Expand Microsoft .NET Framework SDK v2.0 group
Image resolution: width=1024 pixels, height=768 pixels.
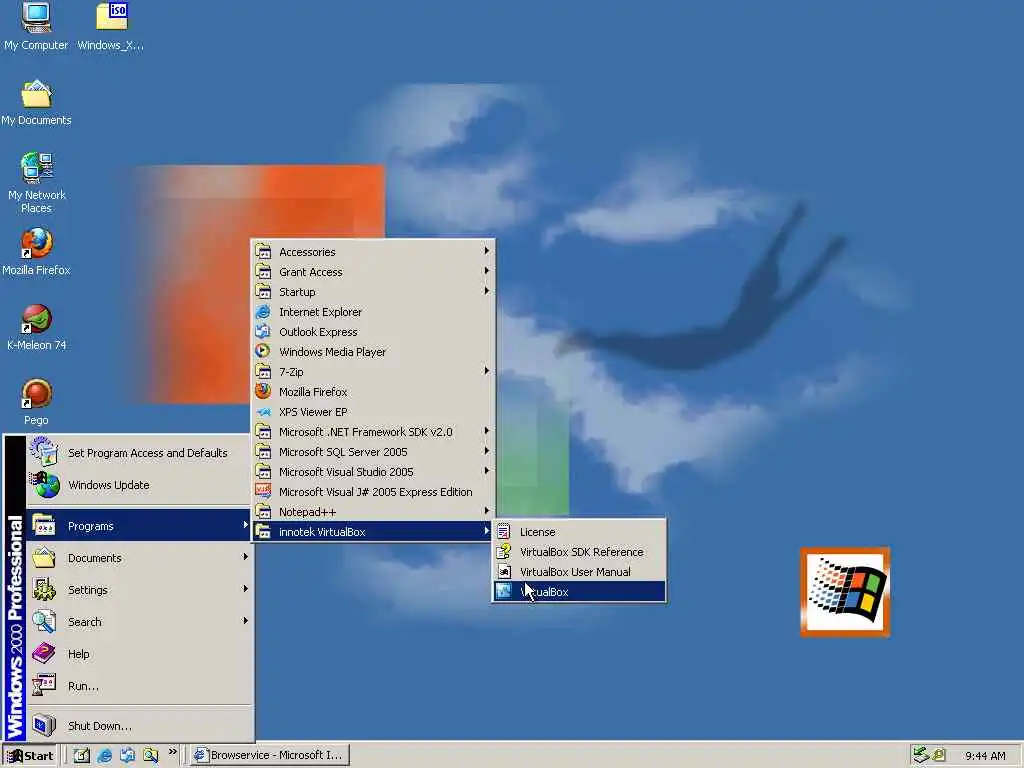373,432
